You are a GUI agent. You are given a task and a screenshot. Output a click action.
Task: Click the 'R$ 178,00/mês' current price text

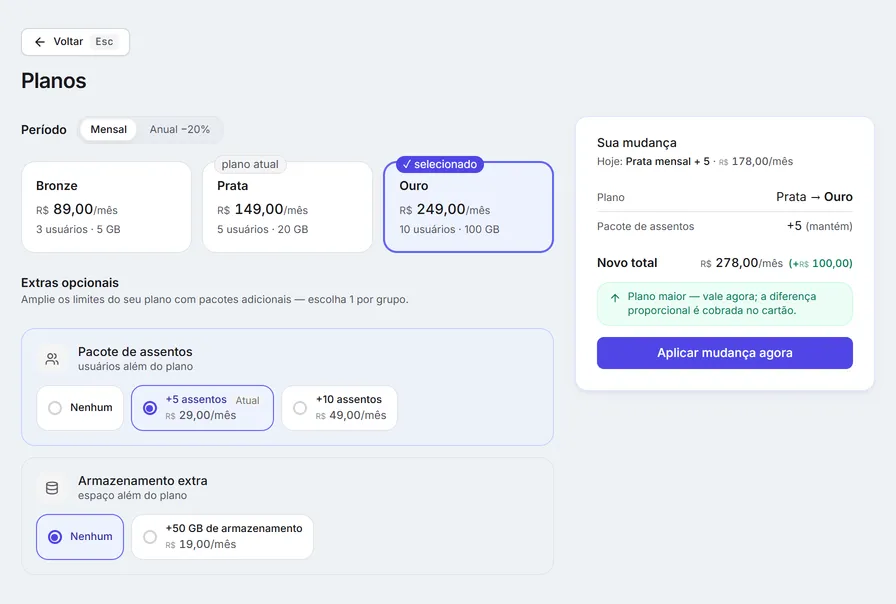point(755,162)
